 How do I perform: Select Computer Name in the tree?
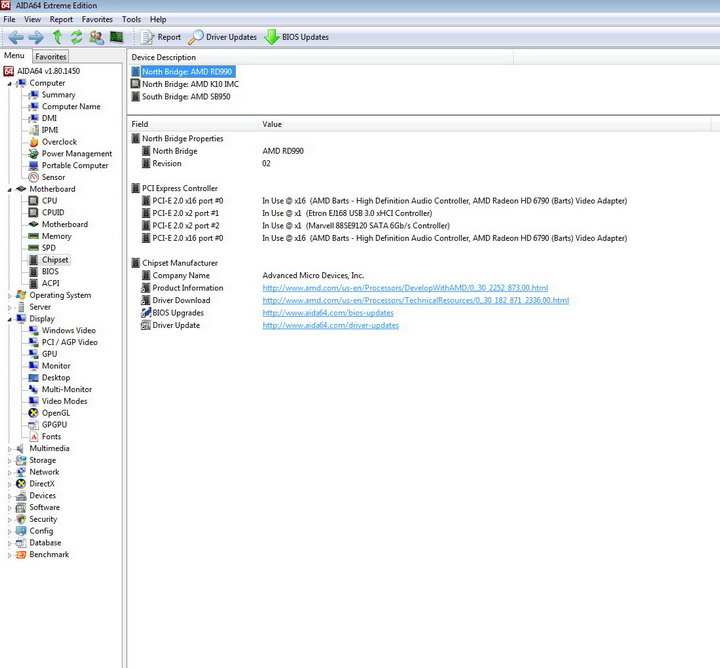71,107
